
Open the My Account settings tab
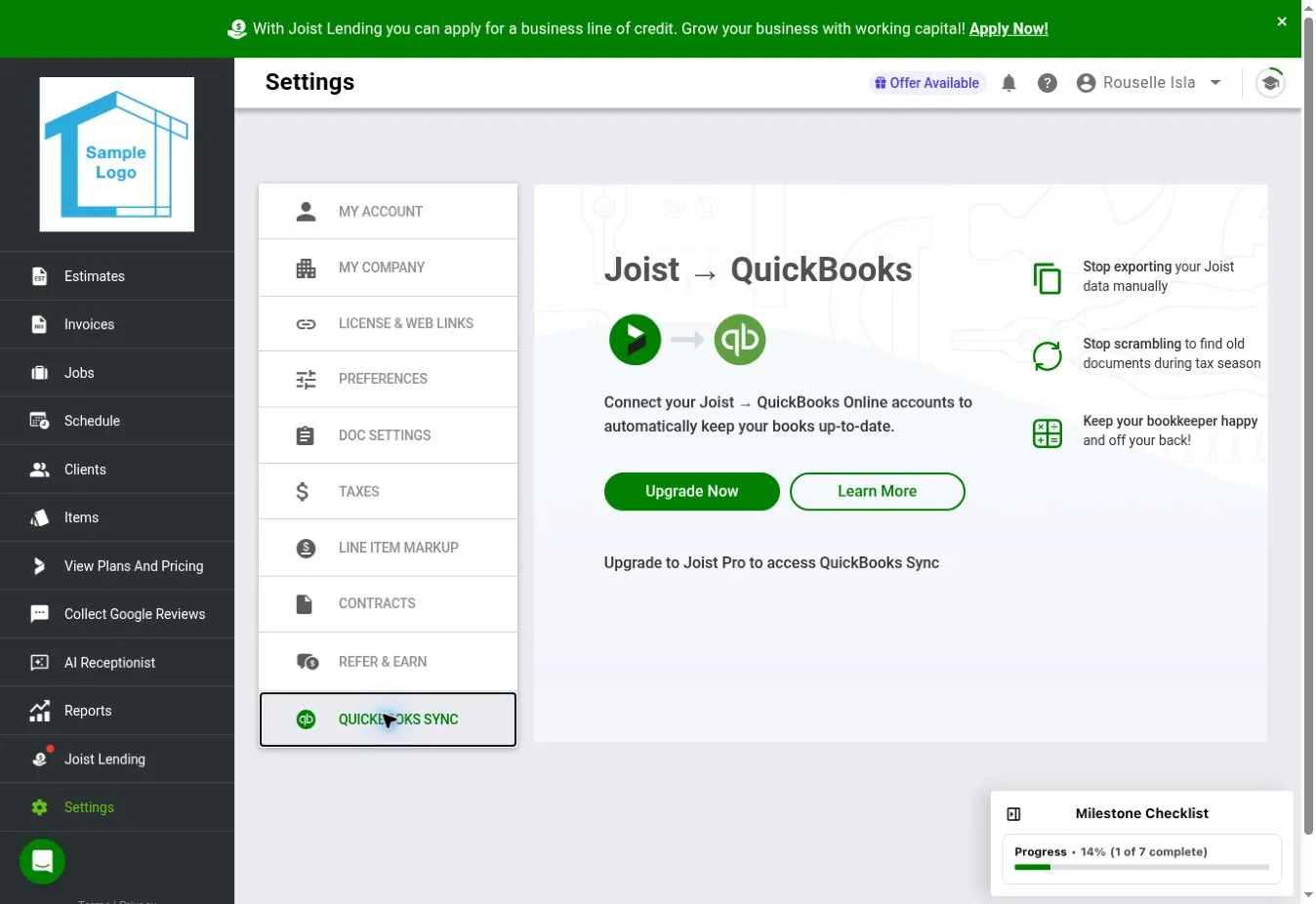(388, 211)
